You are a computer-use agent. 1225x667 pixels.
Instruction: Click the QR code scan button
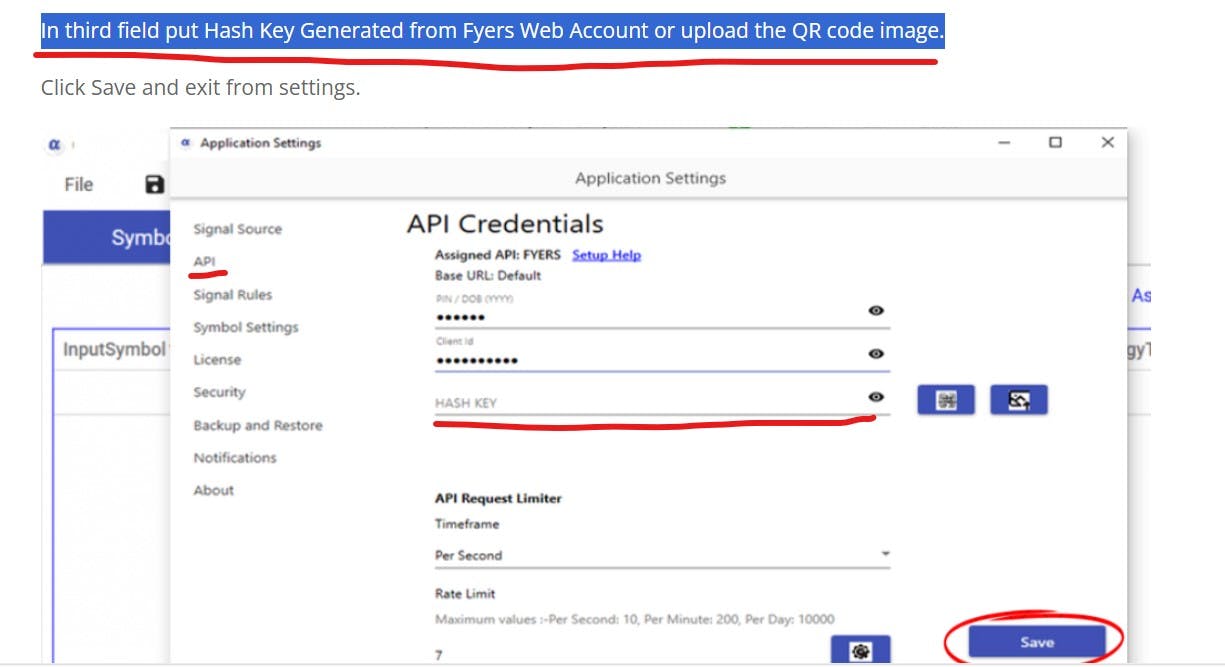point(945,400)
